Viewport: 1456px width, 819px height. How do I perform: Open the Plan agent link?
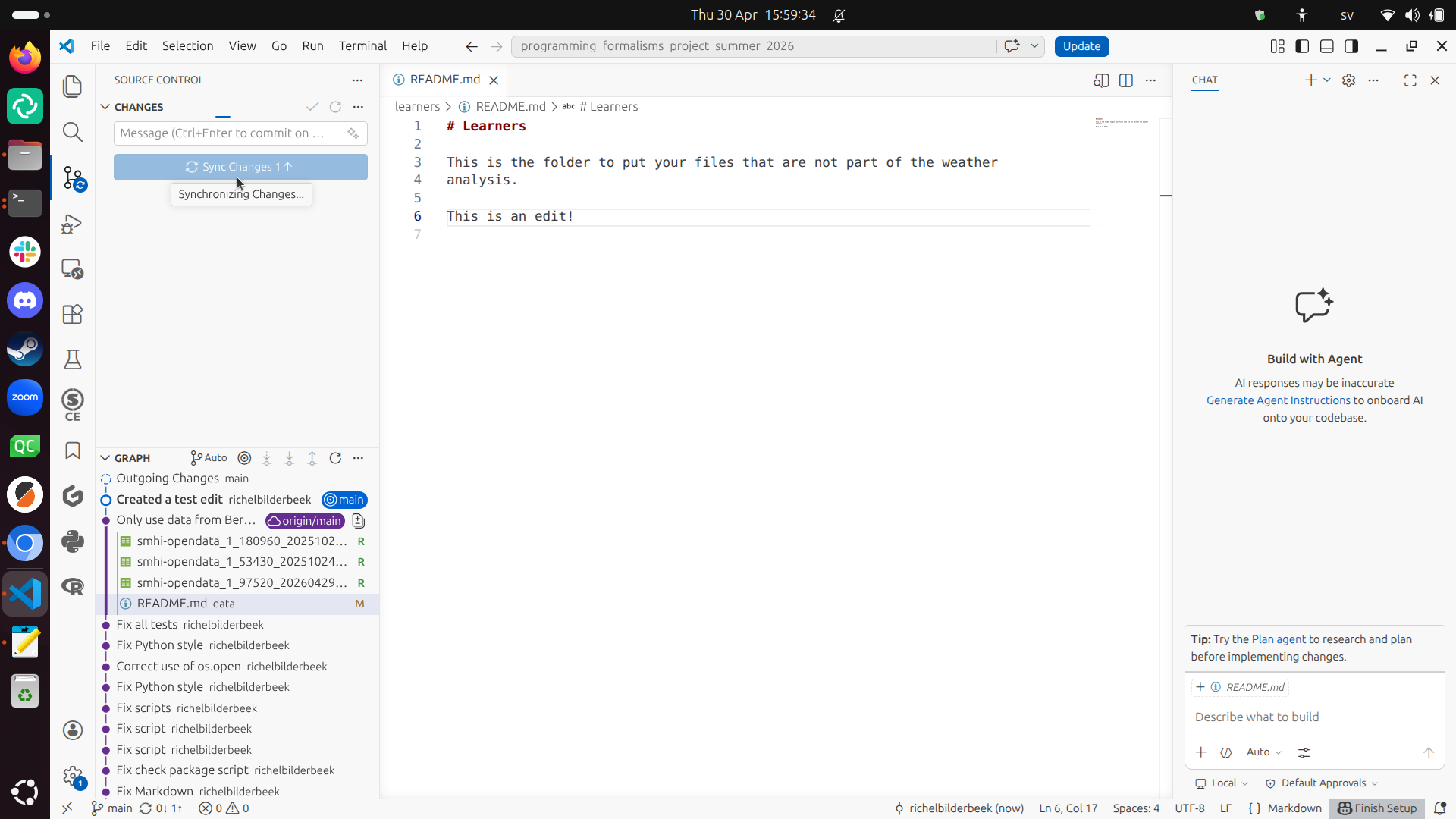click(1279, 639)
